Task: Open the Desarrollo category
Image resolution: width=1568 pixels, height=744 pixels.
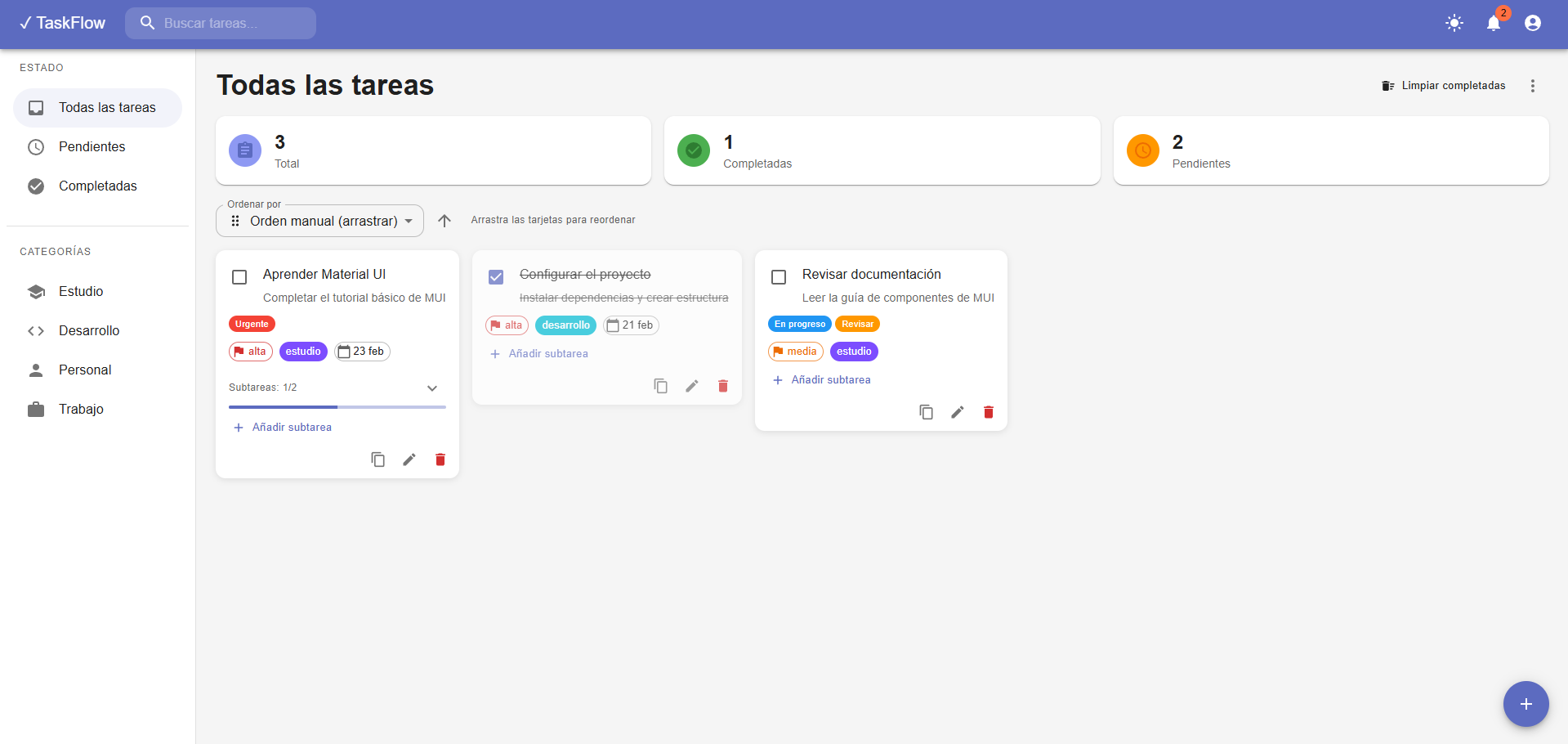Action: tap(88, 330)
